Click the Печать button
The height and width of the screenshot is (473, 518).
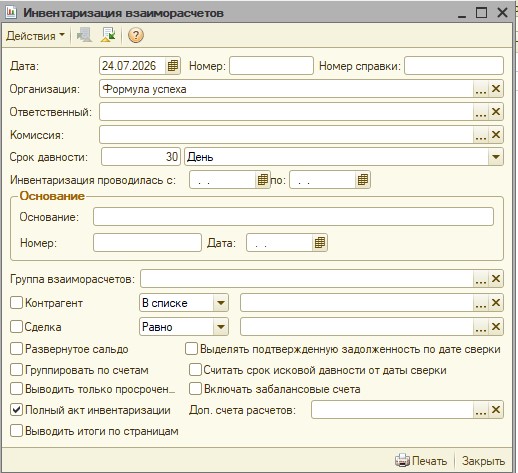(421, 461)
